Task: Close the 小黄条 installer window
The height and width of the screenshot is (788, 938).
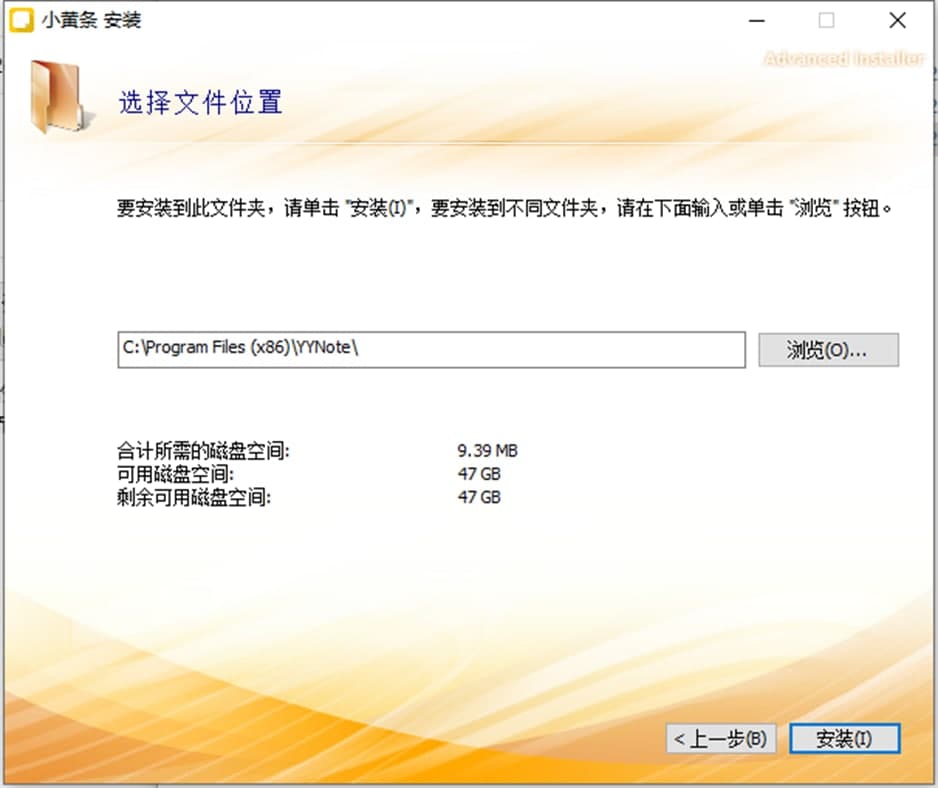Action: [x=895, y=20]
